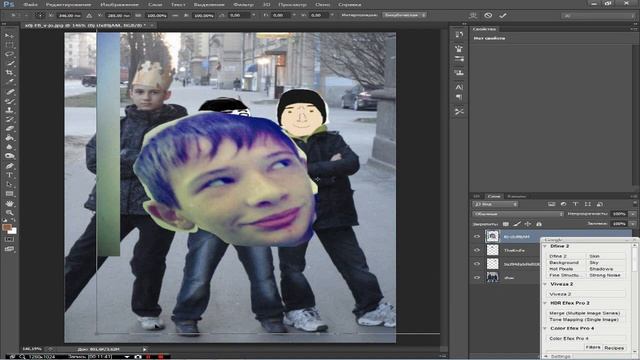Hide the third layer in Layers panel
This screenshot has width=640, height=360.
477,264
